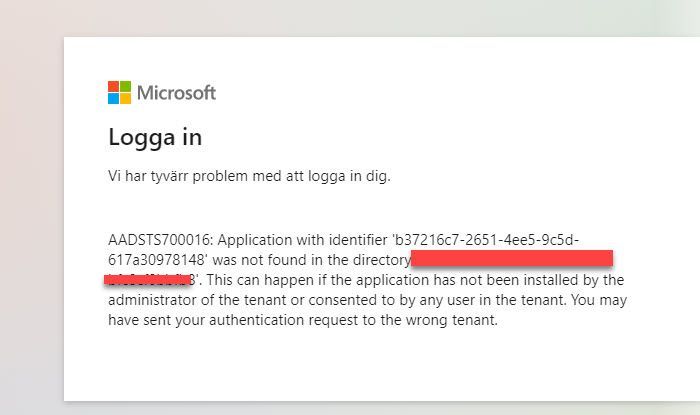The image size is (700, 415).
Task: Click the AADSTS700016 error code
Action: coord(160,239)
